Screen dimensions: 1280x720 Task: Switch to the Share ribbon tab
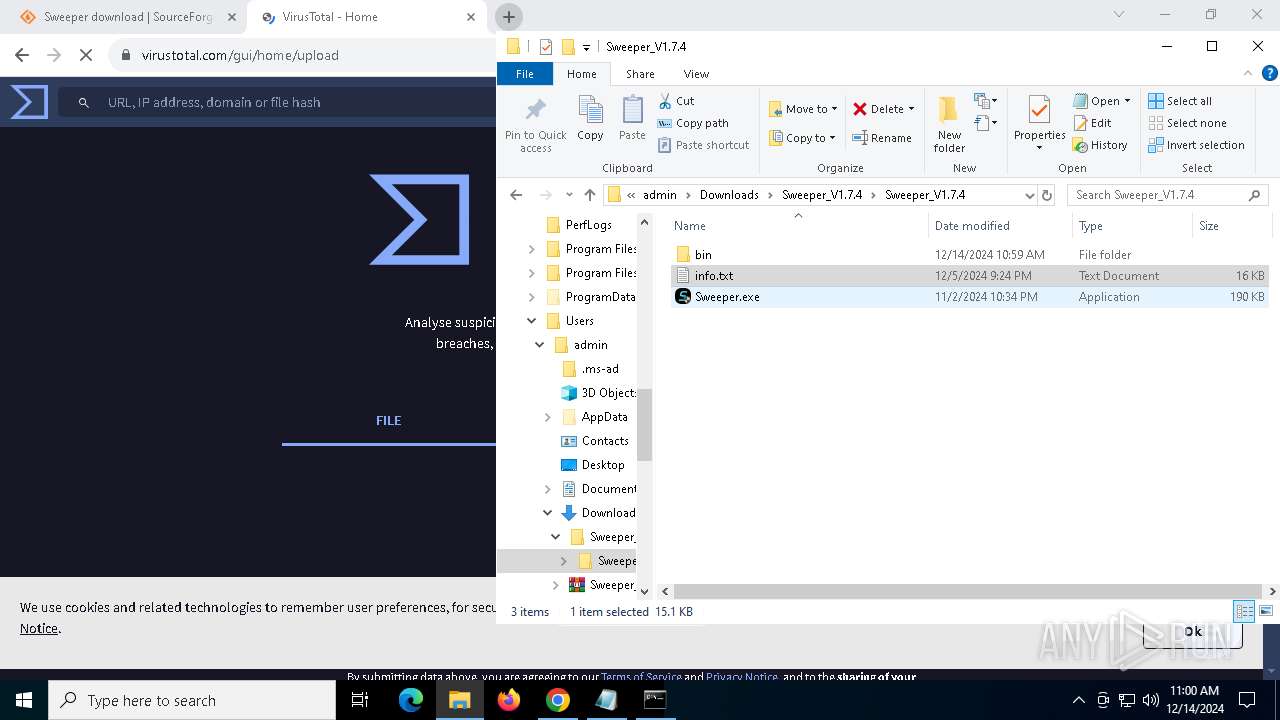(640, 74)
